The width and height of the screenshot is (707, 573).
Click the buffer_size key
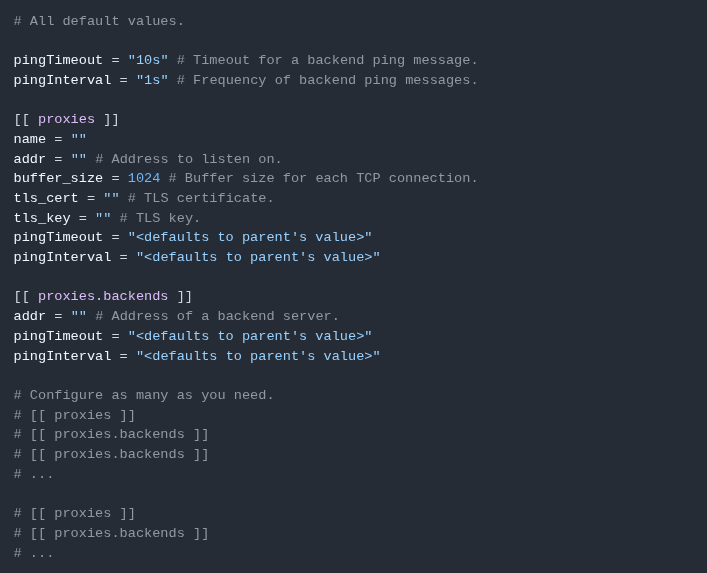click(58, 178)
